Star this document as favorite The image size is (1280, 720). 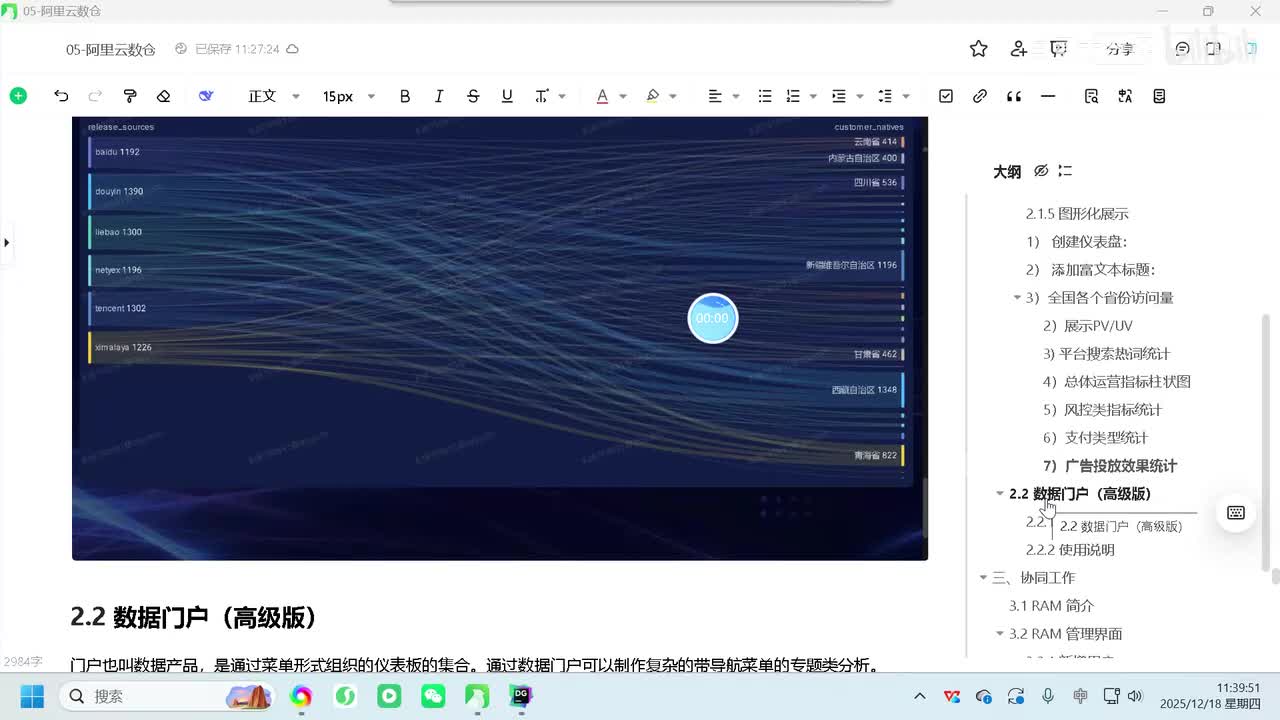pos(979,49)
